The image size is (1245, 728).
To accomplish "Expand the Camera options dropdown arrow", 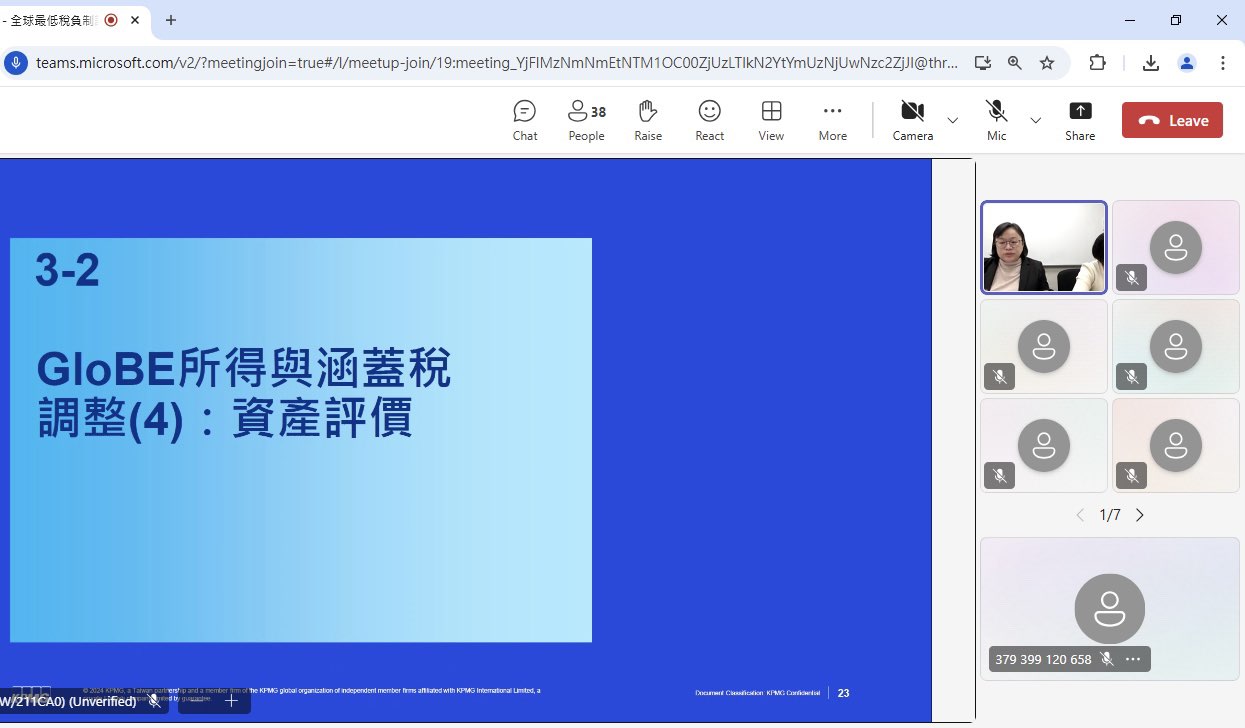I will [x=953, y=121].
